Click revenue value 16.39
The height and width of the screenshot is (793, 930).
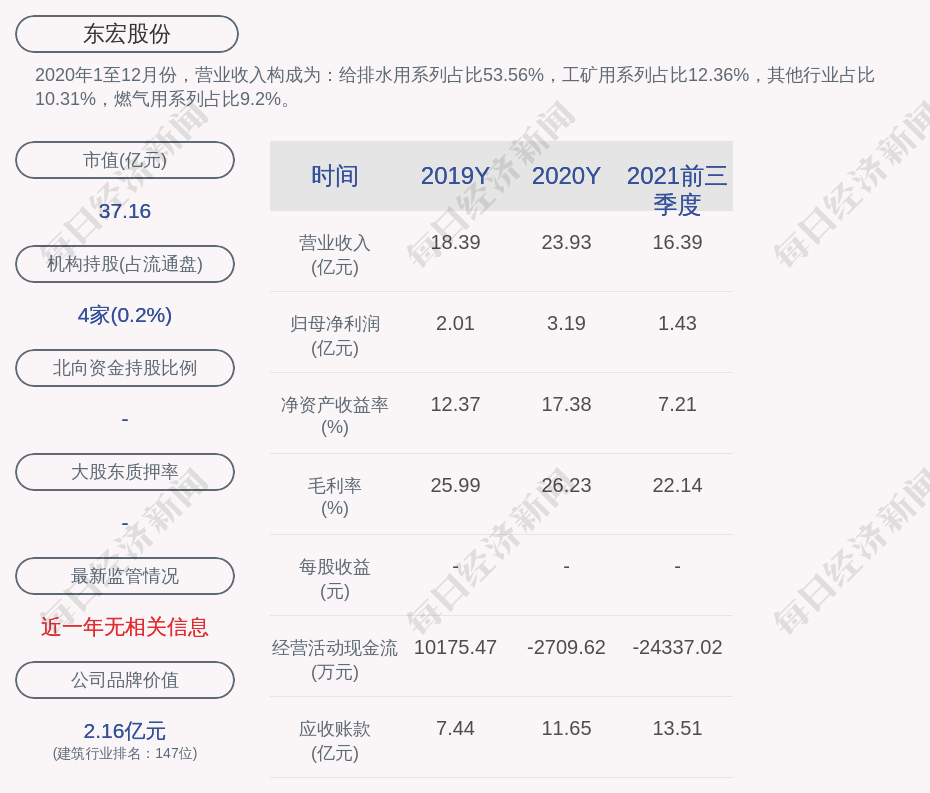pos(677,243)
